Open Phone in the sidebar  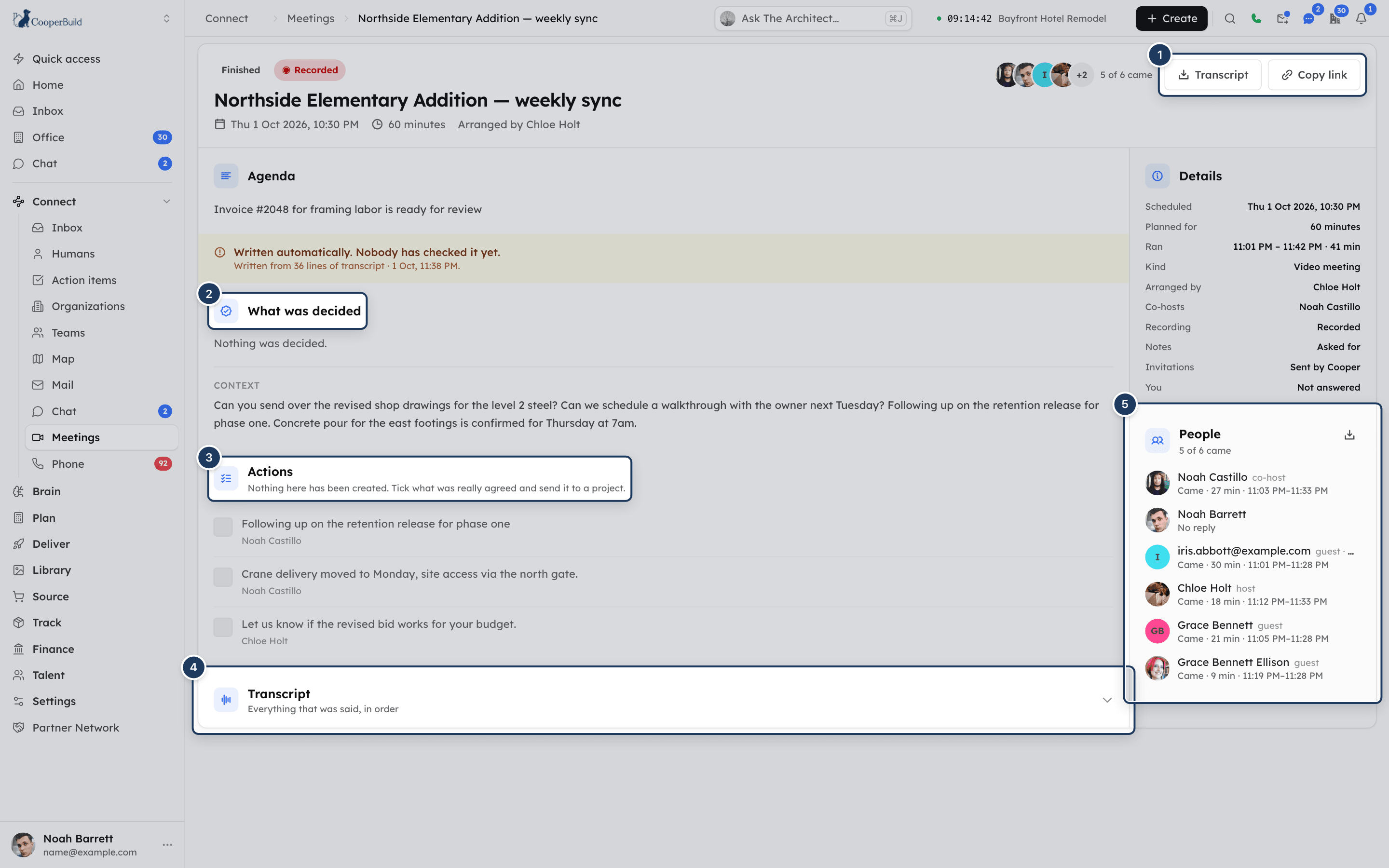(102, 464)
